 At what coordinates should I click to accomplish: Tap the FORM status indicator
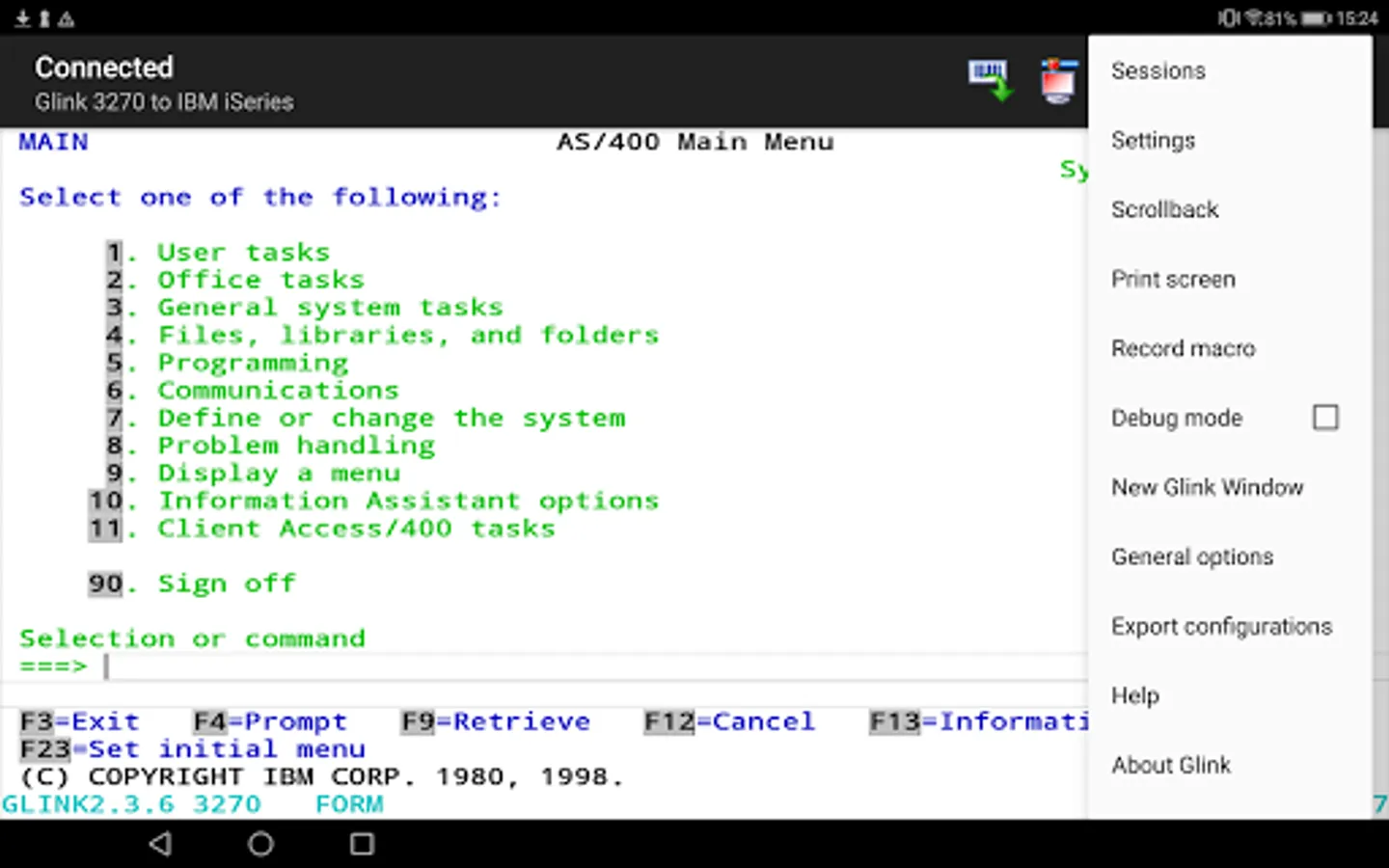pyautogui.click(x=349, y=804)
